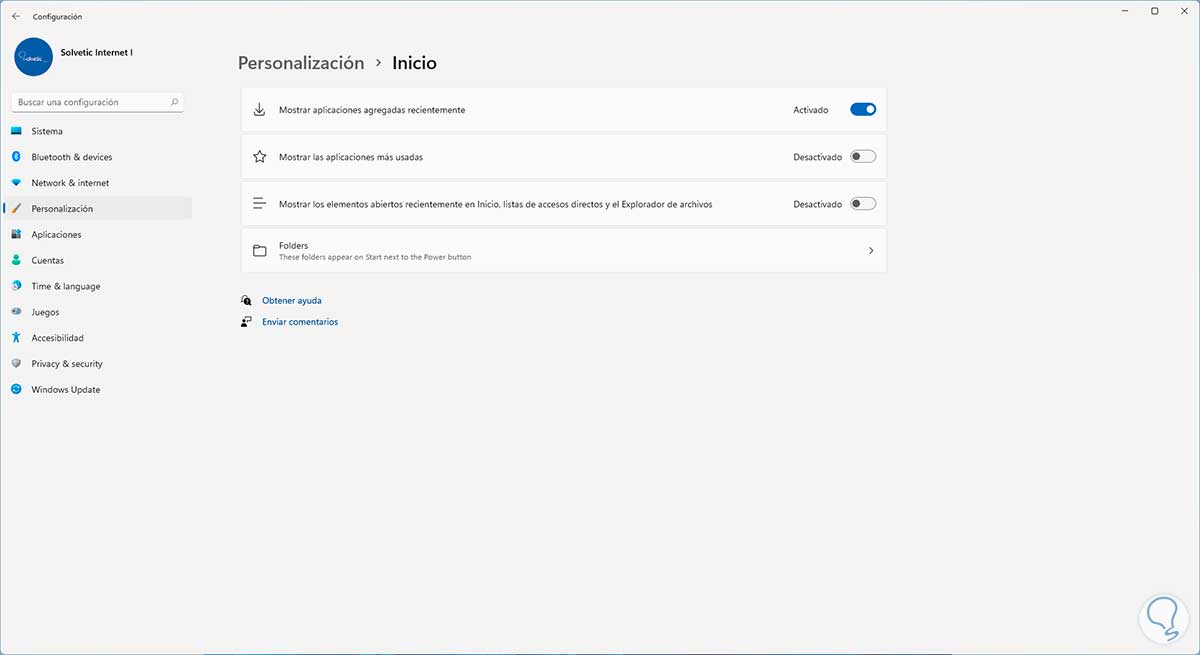The image size is (1200, 655).
Task: Go back to Personalización breadcrumb
Action: [301, 63]
